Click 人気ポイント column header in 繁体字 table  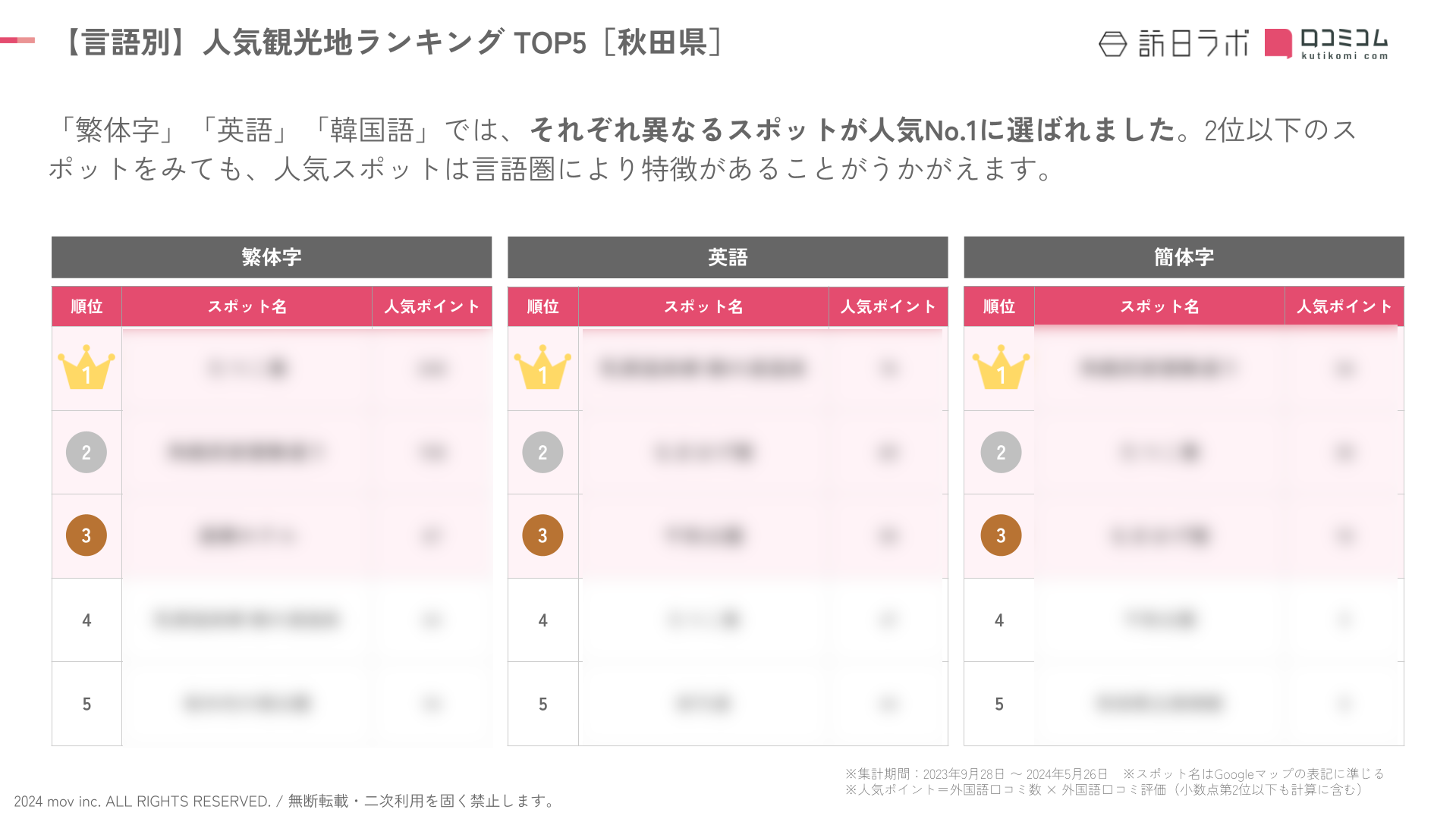click(x=432, y=306)
